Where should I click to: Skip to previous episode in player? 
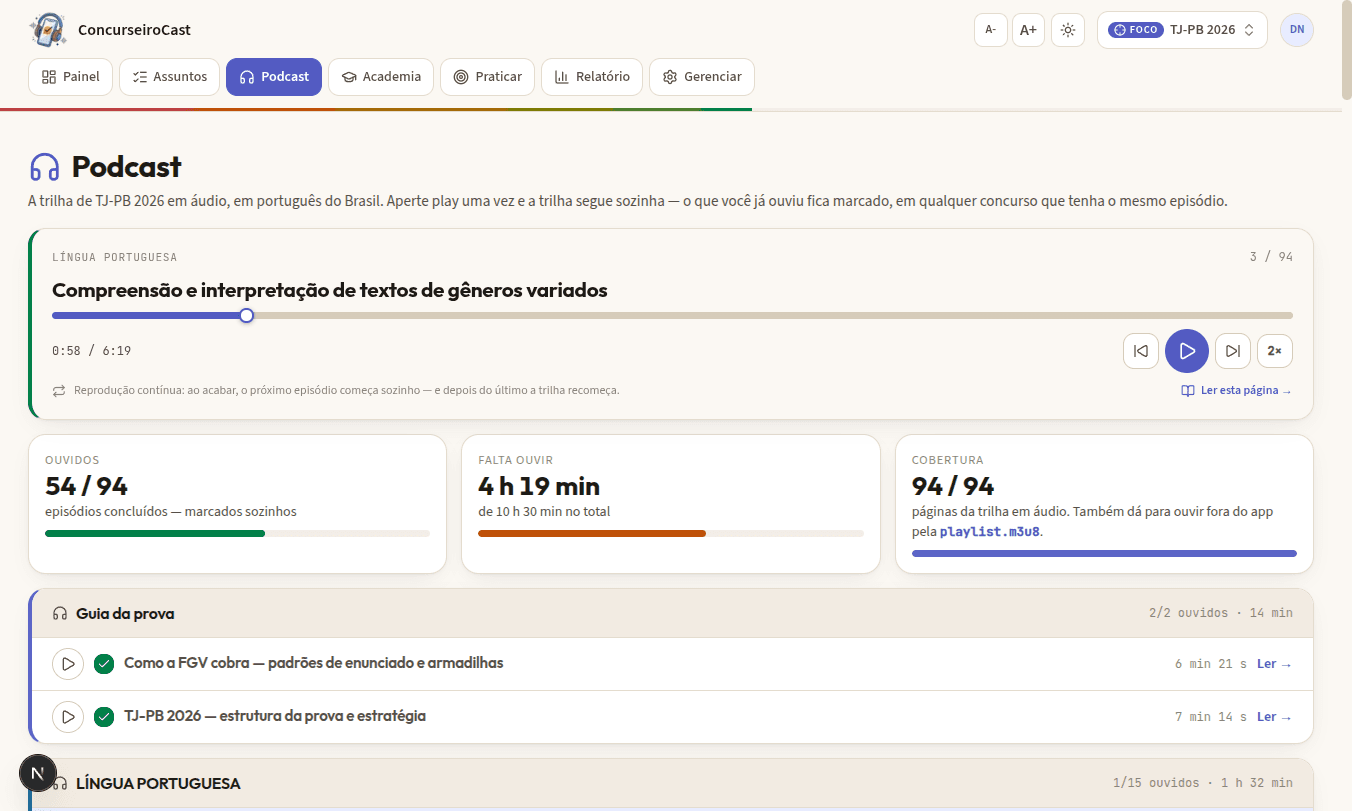(x=1141, y=351)
